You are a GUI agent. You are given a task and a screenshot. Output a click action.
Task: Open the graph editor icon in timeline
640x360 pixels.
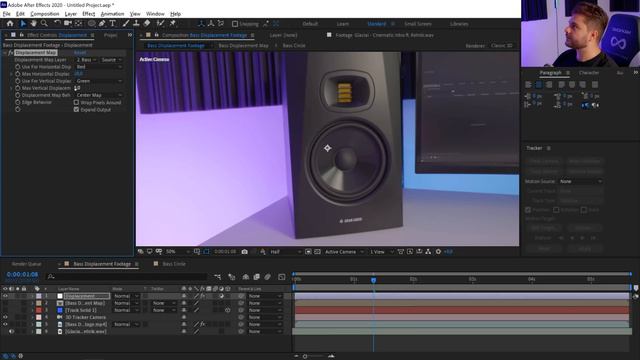coord(282,277)
